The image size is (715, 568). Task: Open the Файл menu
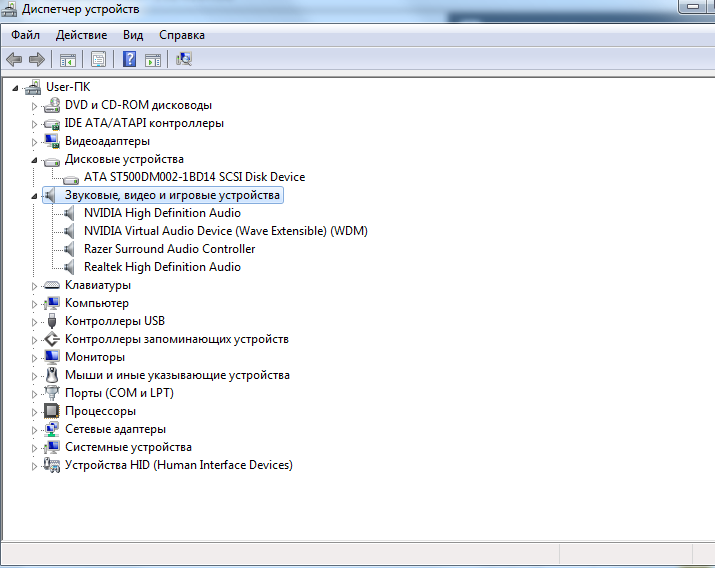[25, 35]
